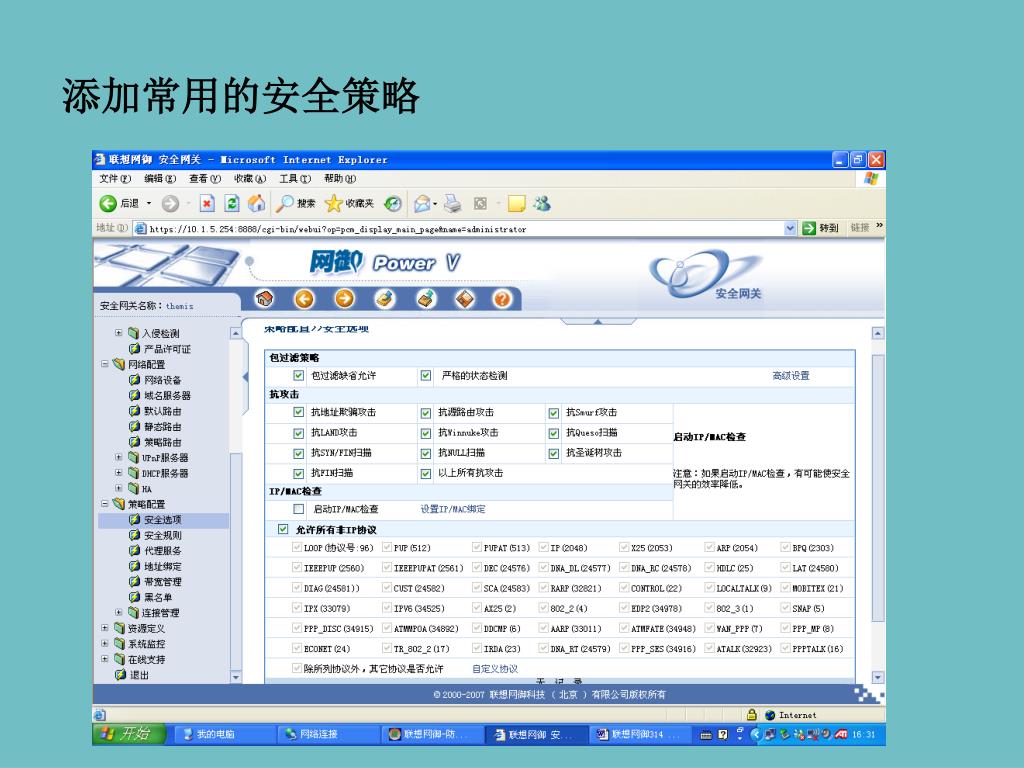
Task: Click the content pane scroll-up arrow
Action: pyautogui.click(x=878, y=333)
